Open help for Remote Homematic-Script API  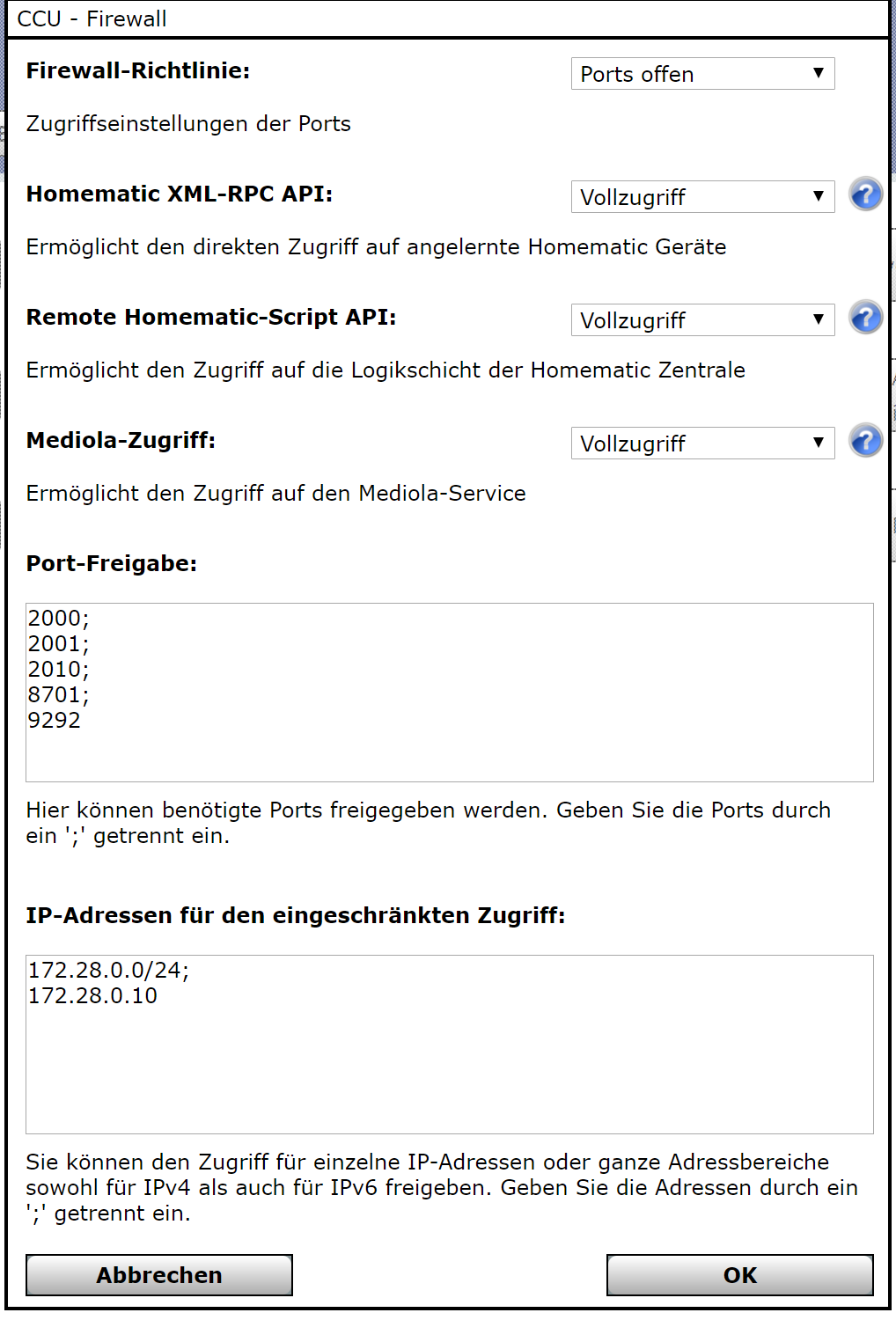(865, 318)
